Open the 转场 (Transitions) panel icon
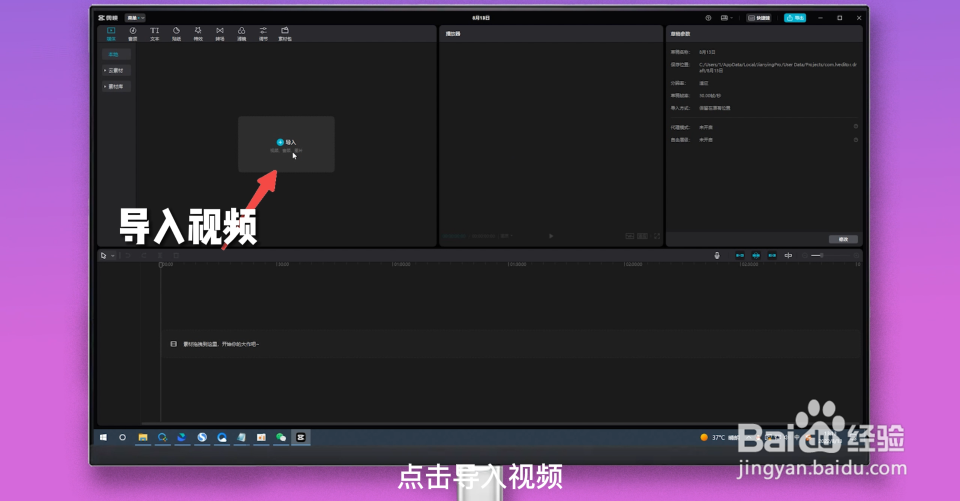960x501 pixels. coord(220,31)
